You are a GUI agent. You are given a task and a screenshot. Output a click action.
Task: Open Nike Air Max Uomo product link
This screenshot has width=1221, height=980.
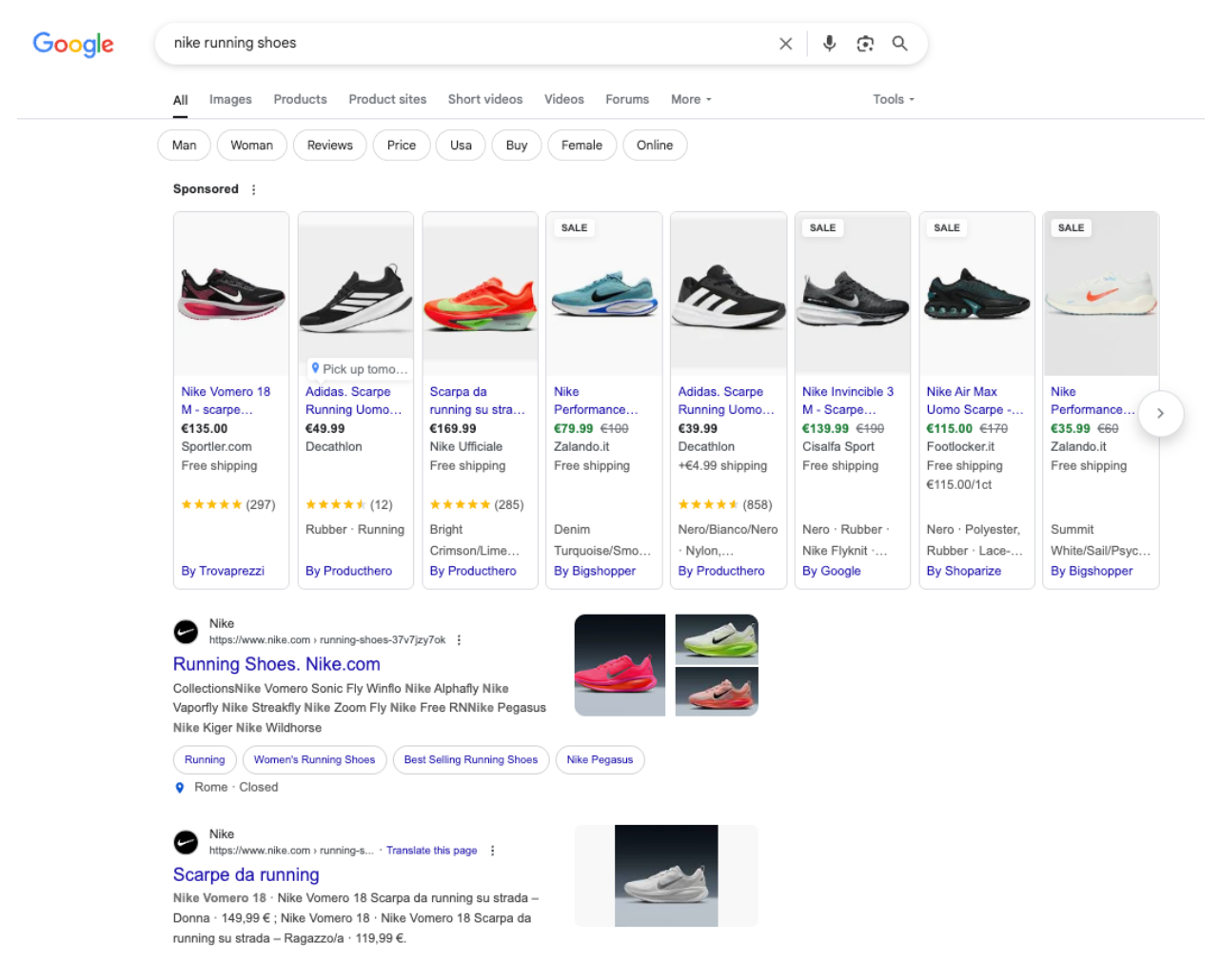[975, 401]
